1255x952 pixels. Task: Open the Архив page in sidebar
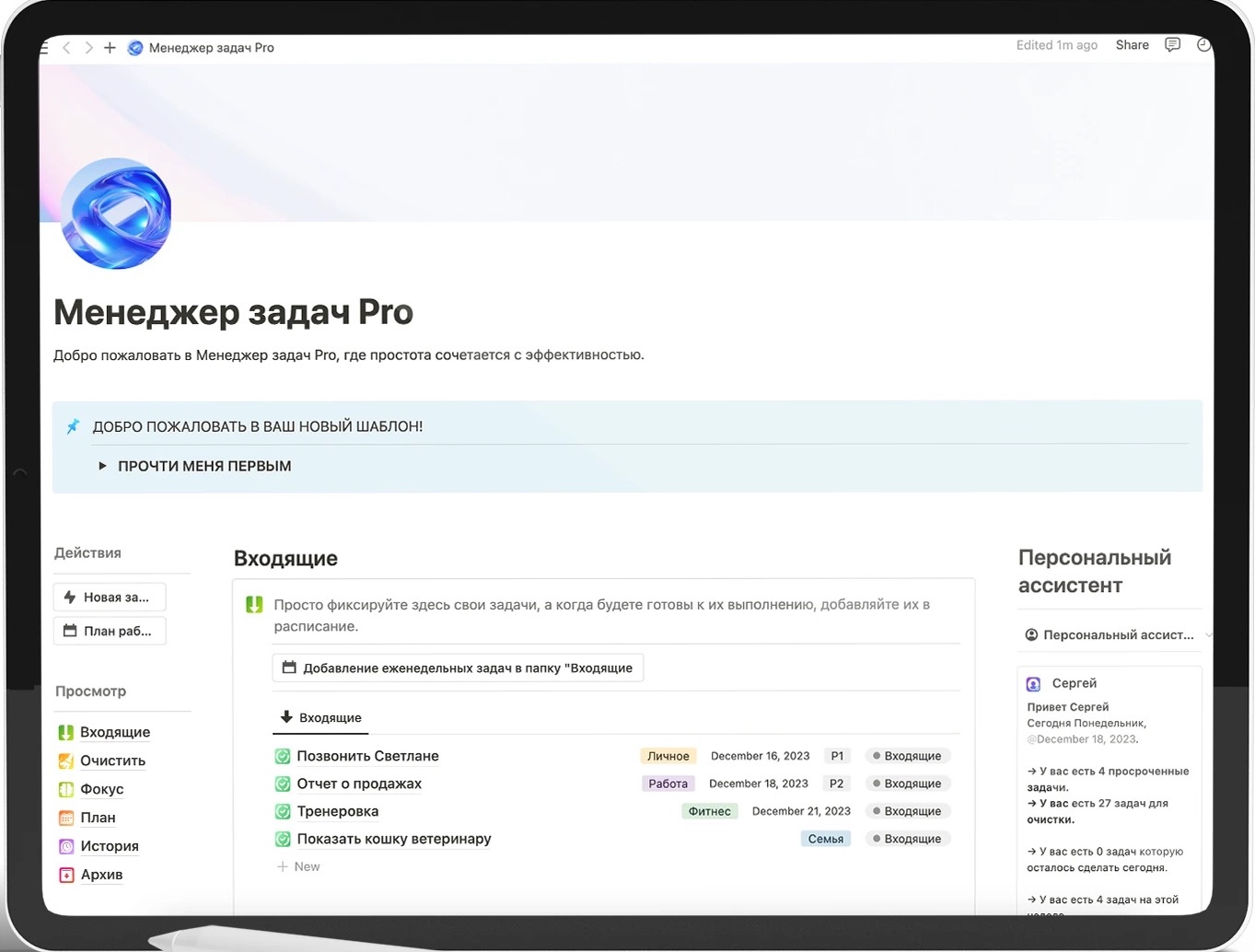pyautogui.click(x=100, y=875)
